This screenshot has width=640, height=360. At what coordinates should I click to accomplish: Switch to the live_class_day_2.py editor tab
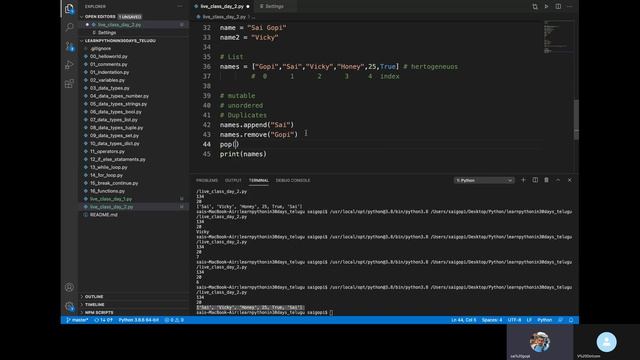pos(222,7)
